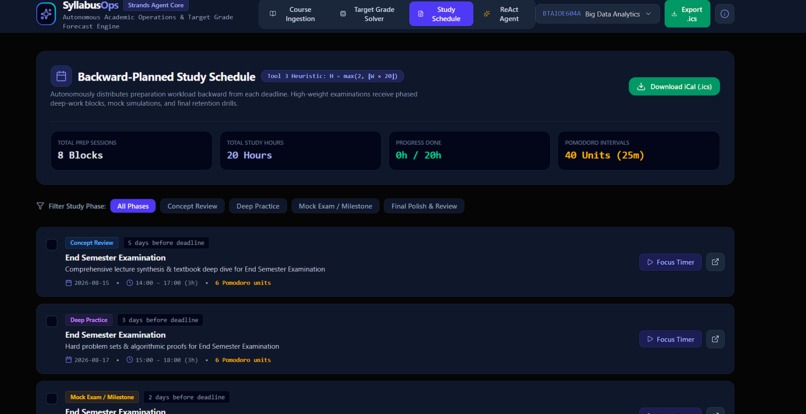806x414 pixels.
Task: Click the Hard problem sets description text
Action: (x=172, y=346)
